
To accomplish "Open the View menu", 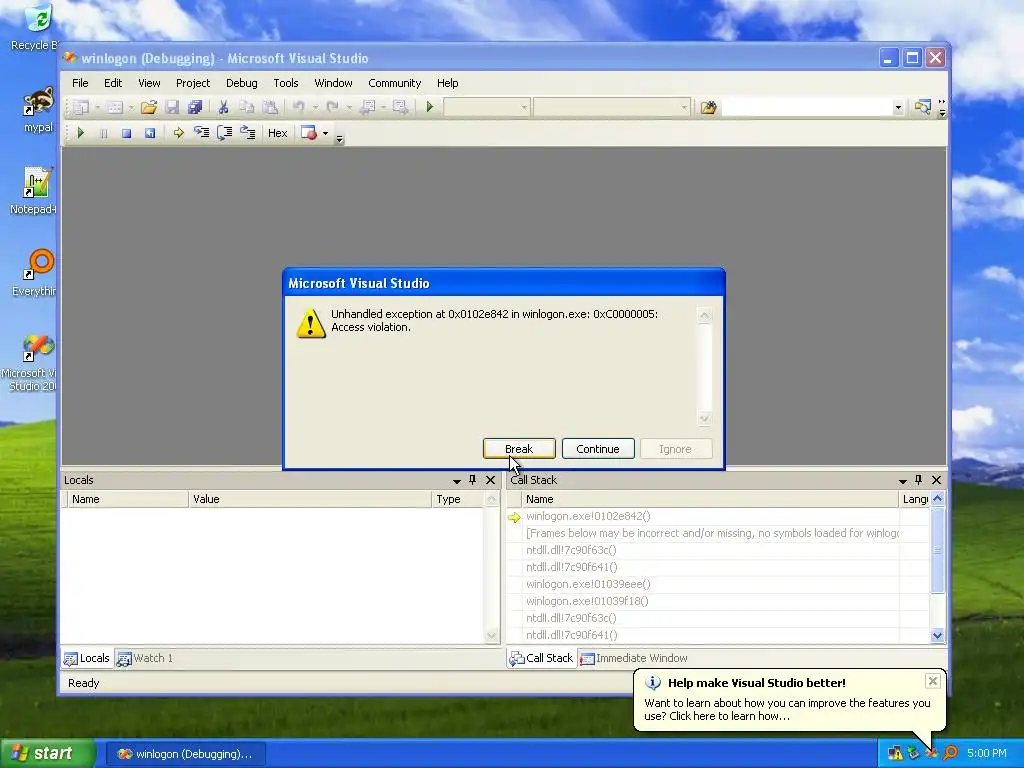I will (x=149, y=83).
